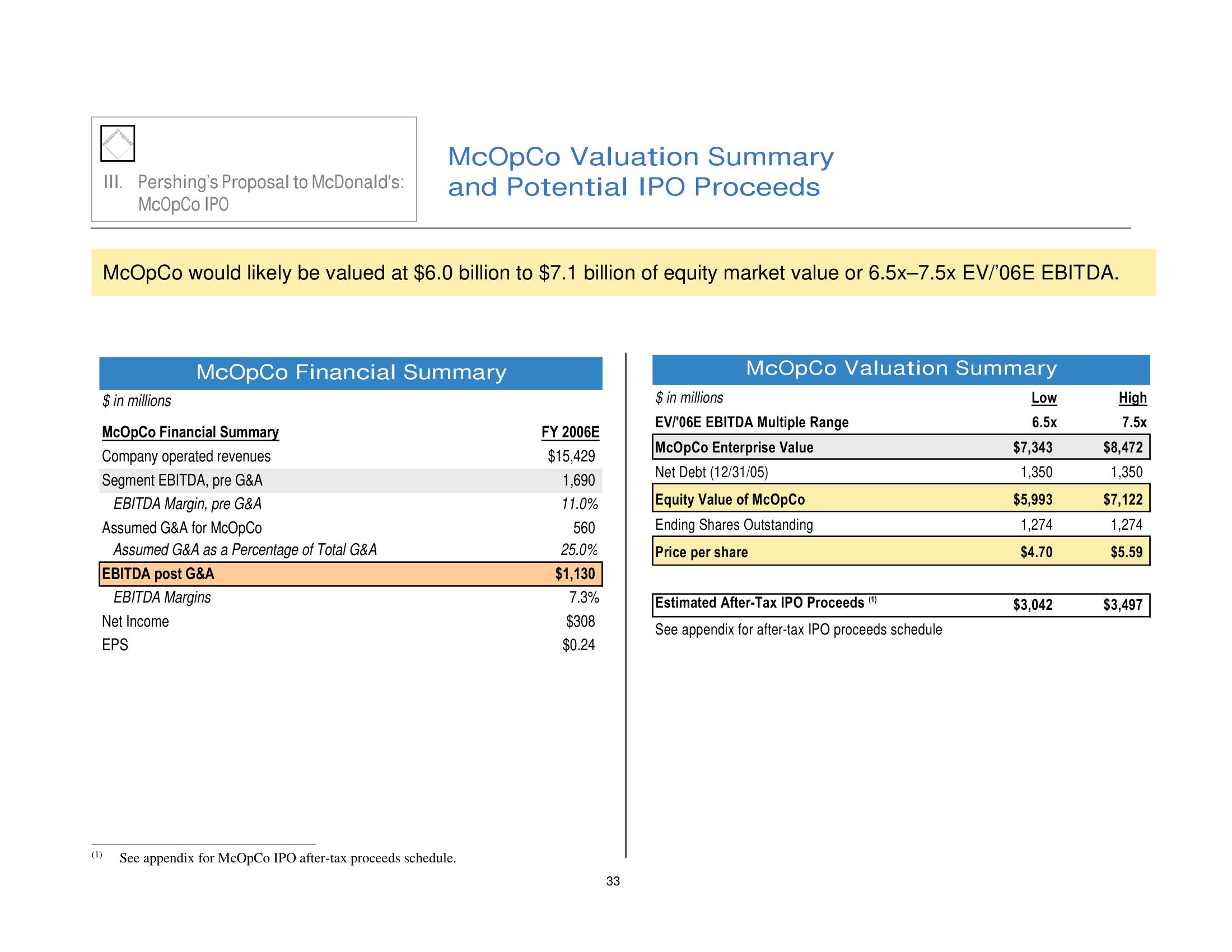Image resolution: width=1232 pixels, height=952 pixels.
Task: Click the 'McOpCo Financial Summary' blue header
Action: click(x=351, y=373)
